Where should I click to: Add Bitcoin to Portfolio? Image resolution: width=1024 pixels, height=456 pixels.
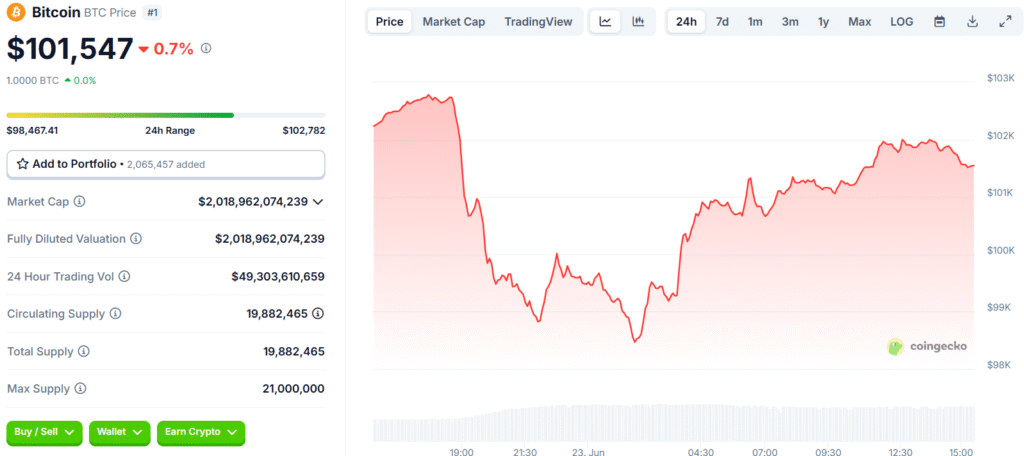click(x=166, y=164)
